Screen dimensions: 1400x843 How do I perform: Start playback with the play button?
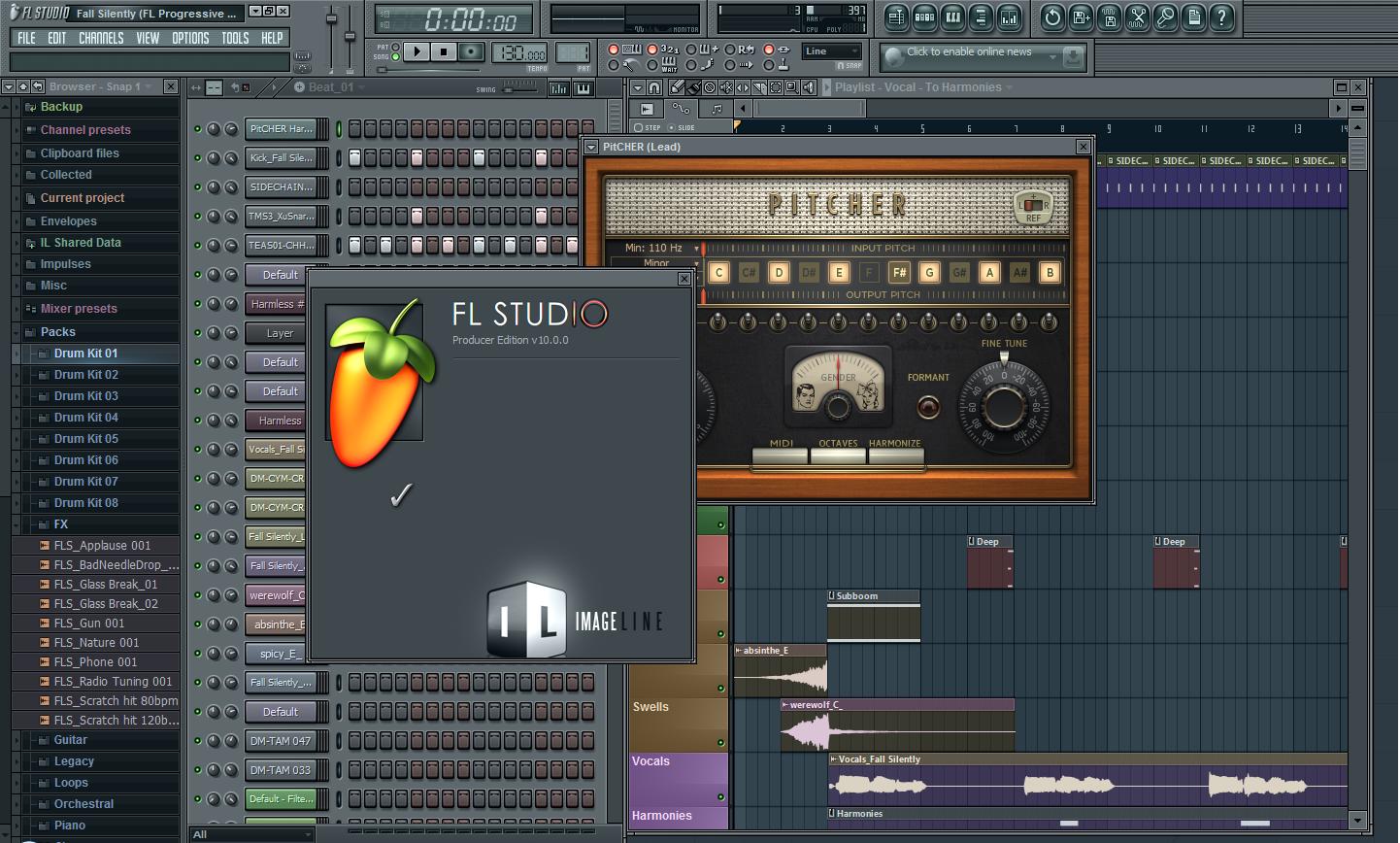pyautogui.click(x=417, y=51)
